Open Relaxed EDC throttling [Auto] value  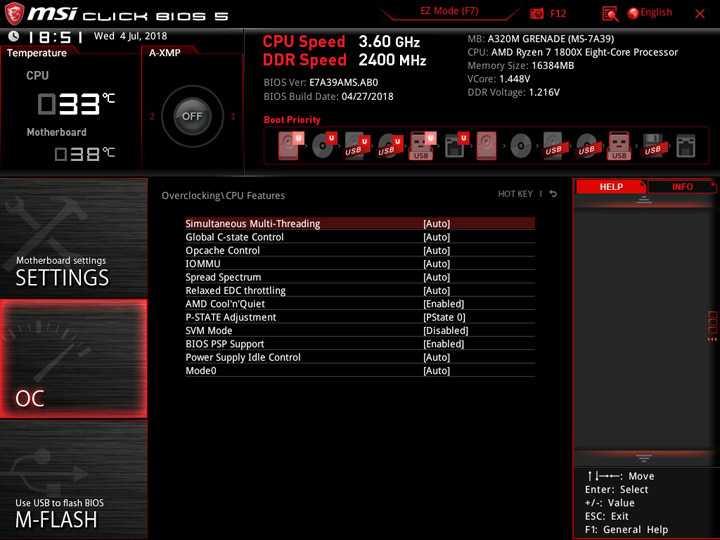pos(437,290)
